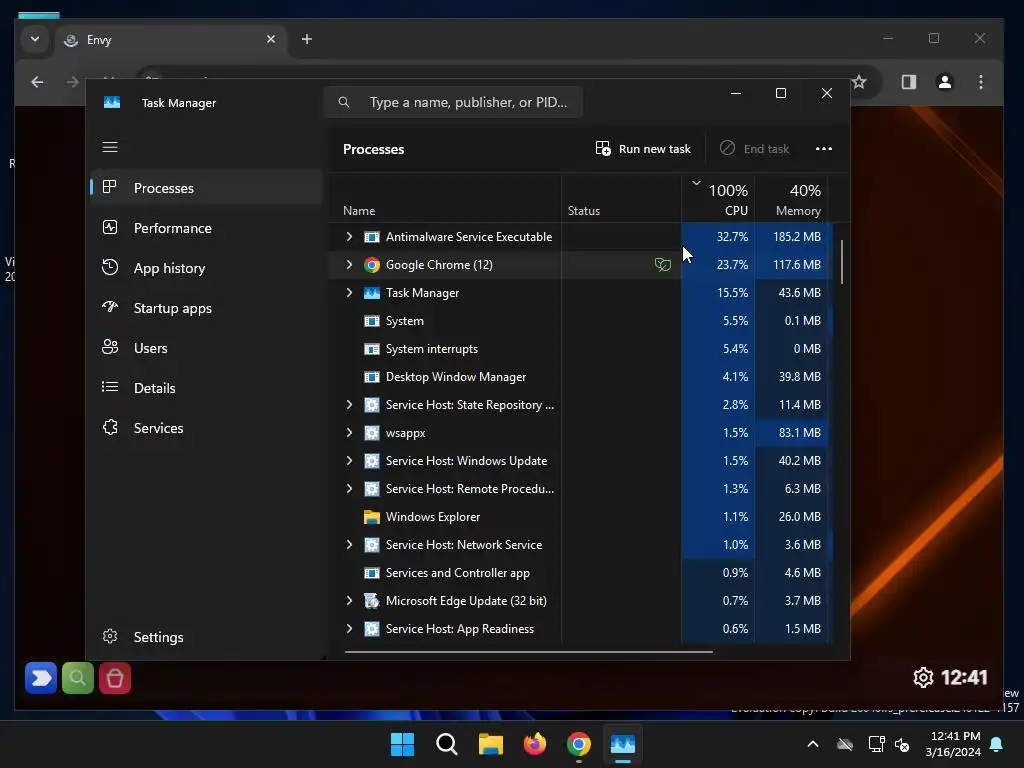Open App history in sidebar
Viewport: 1024px width, 768px height.
click(206, 268)
